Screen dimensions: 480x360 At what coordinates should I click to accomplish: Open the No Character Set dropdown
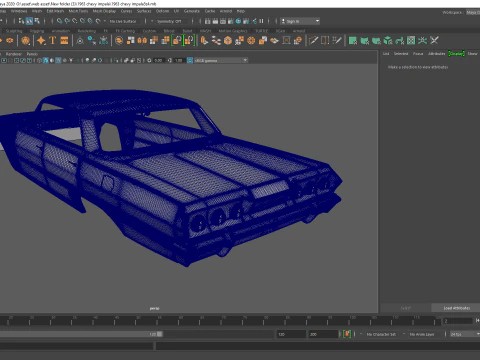(381, 334)
